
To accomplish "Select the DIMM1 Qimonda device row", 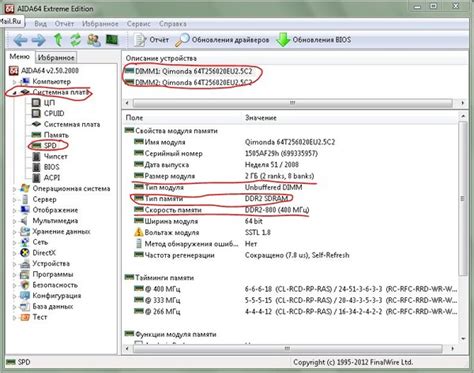I will pyautogui.click(x=189, y=71).
